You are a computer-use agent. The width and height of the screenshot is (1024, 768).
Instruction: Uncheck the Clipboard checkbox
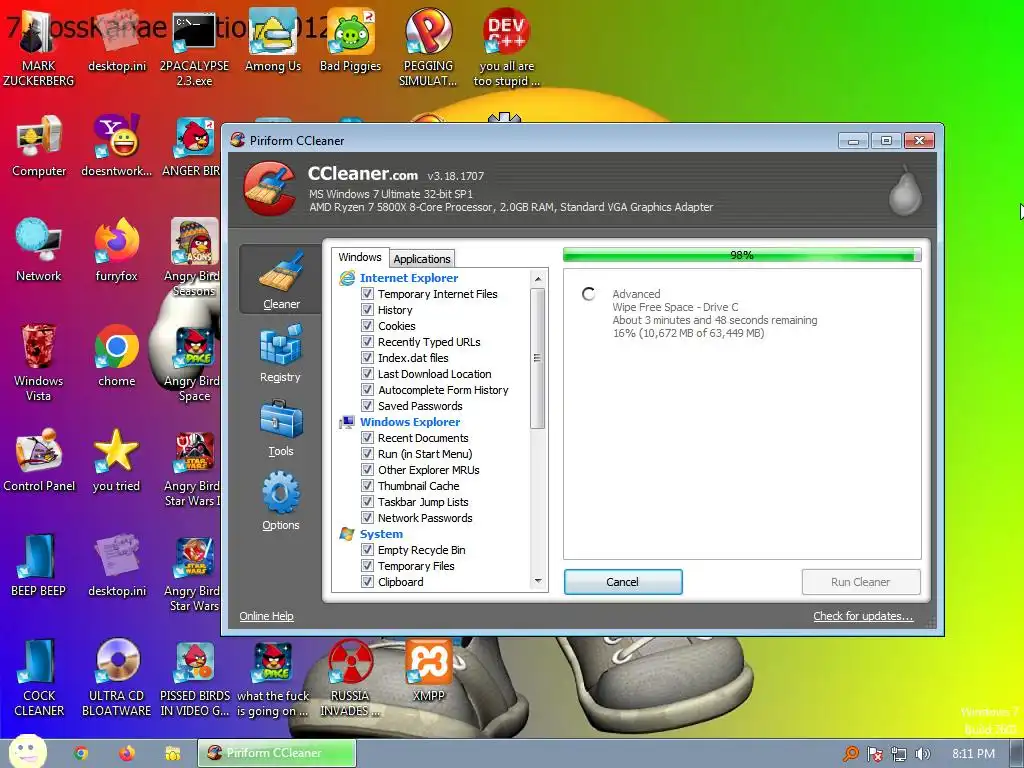pos(367,582)
